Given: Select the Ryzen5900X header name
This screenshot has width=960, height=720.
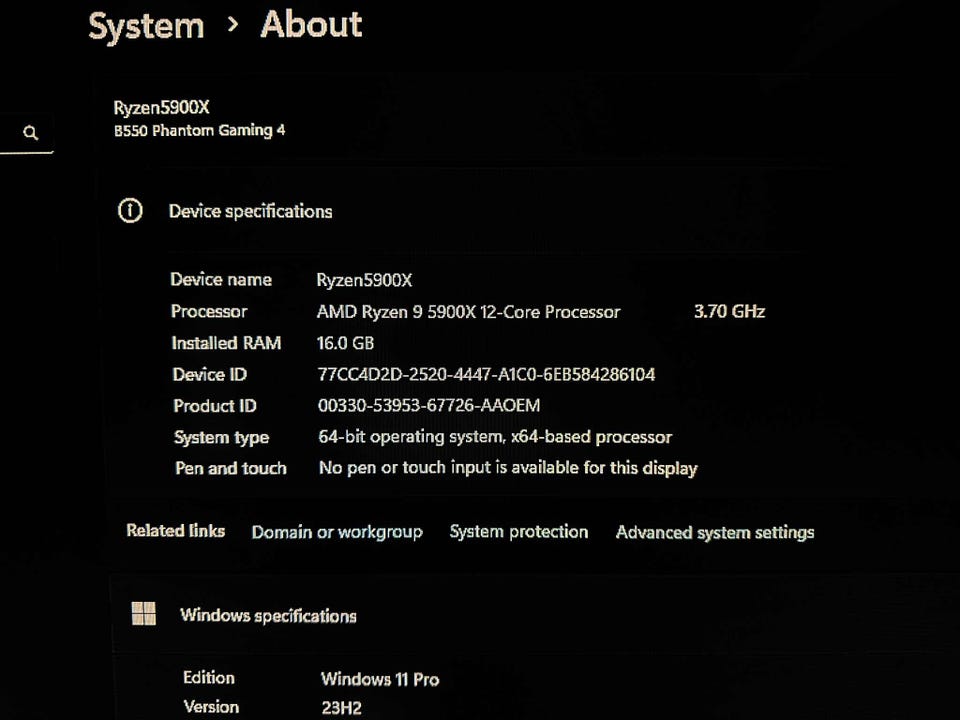Looking at the screenshot, I should 162,108.
